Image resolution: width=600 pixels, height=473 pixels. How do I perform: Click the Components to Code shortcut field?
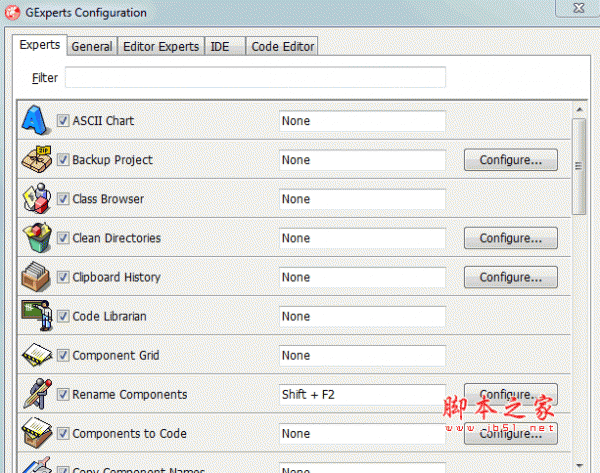click(362, 434)
